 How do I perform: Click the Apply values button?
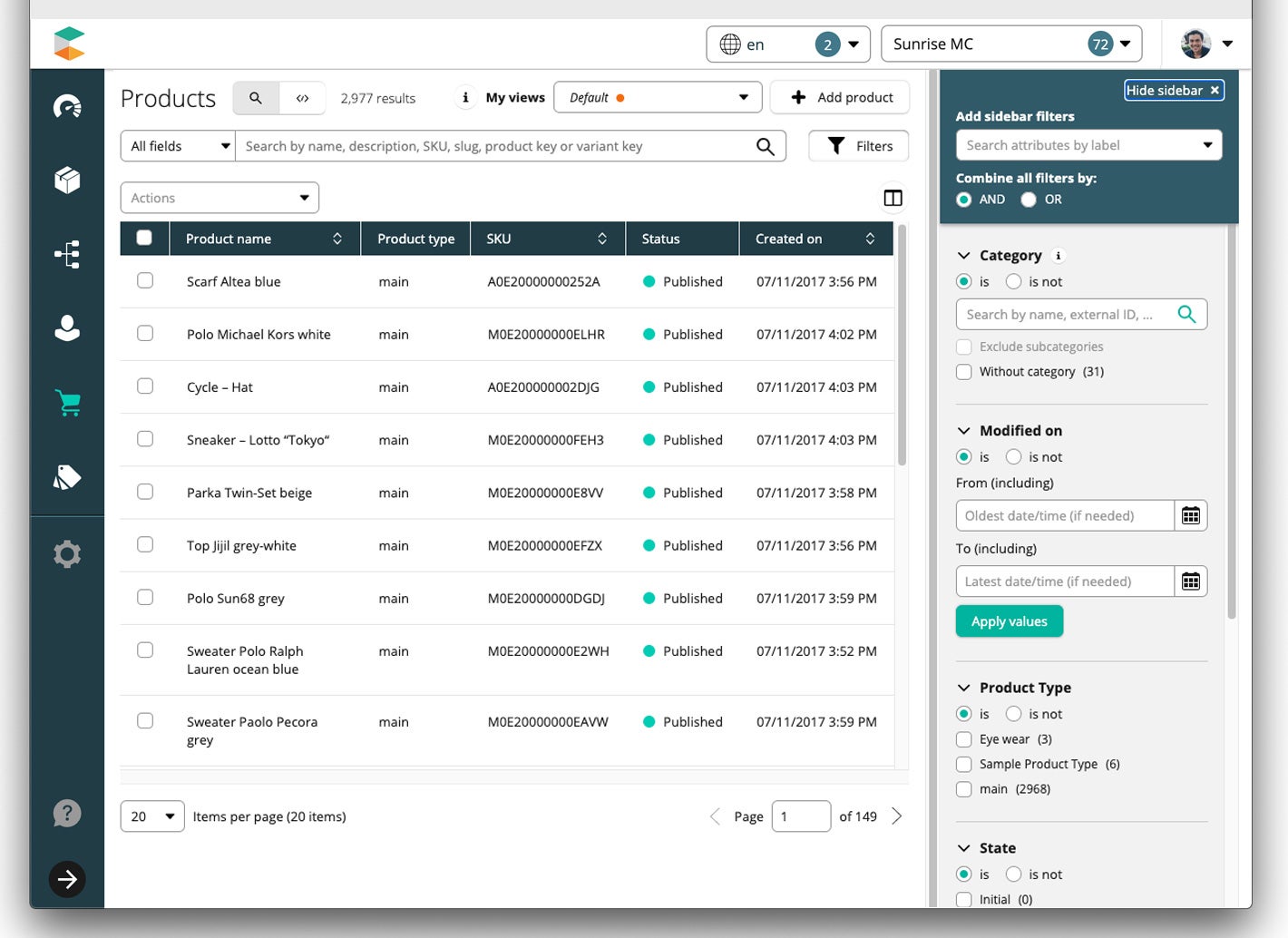click(x=1009, y=621)
